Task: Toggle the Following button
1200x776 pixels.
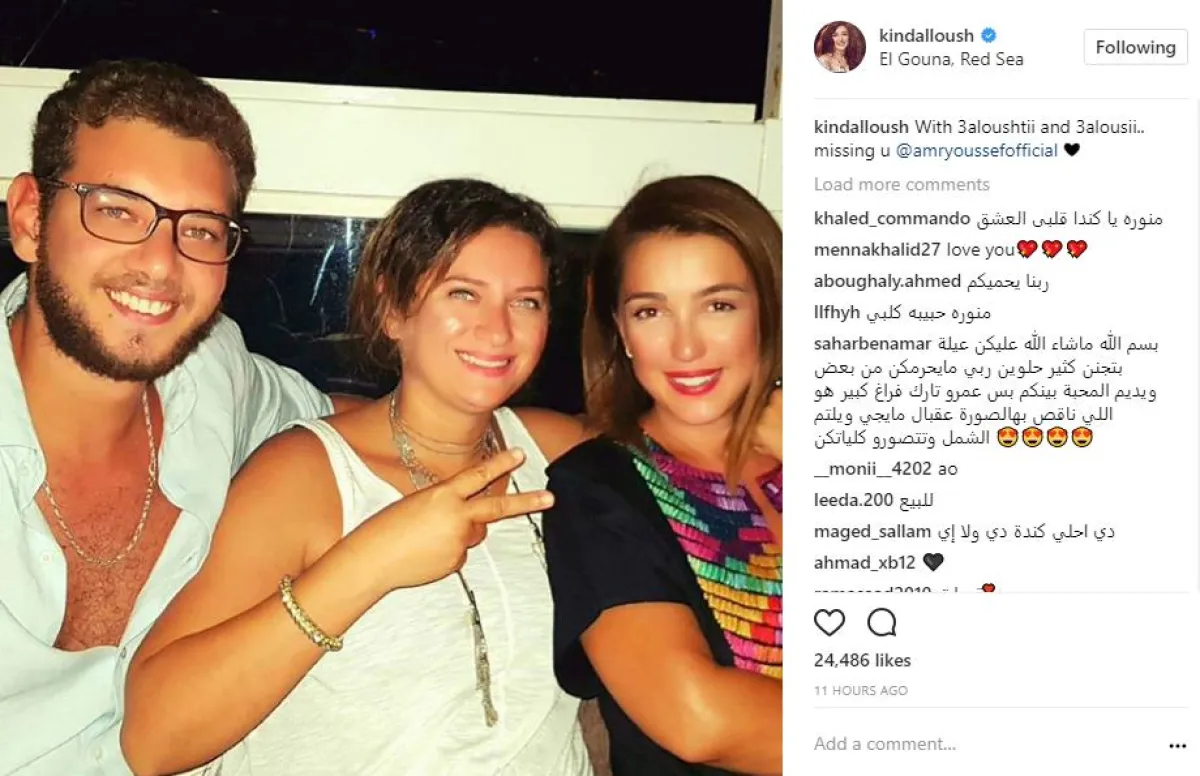Action: pyautogui.click(x=1135, y=47)
